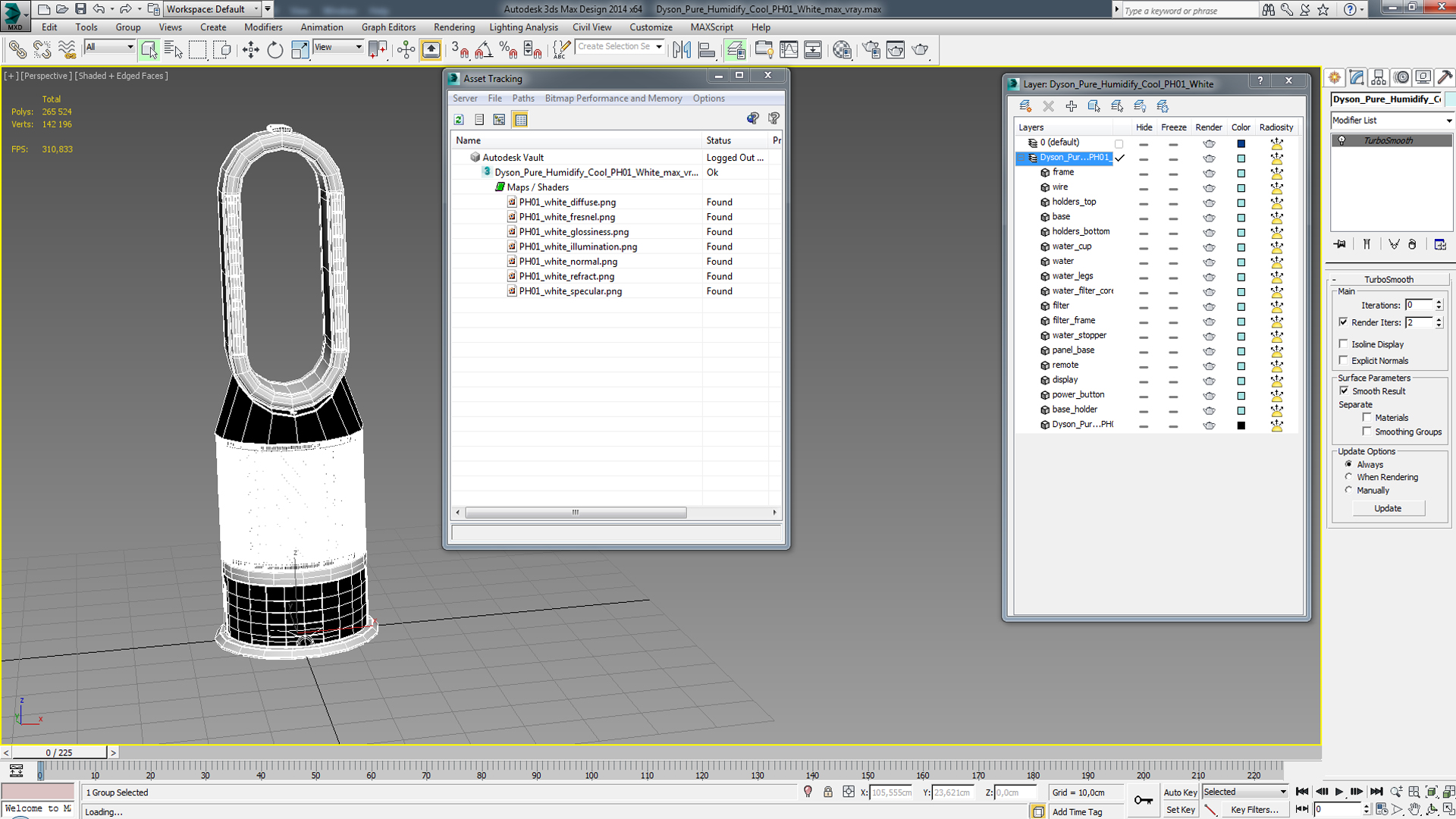Image resolution: width=1456 pixels, height=819 pixels.
Task: Play the animation
Action: point(1338,792)
